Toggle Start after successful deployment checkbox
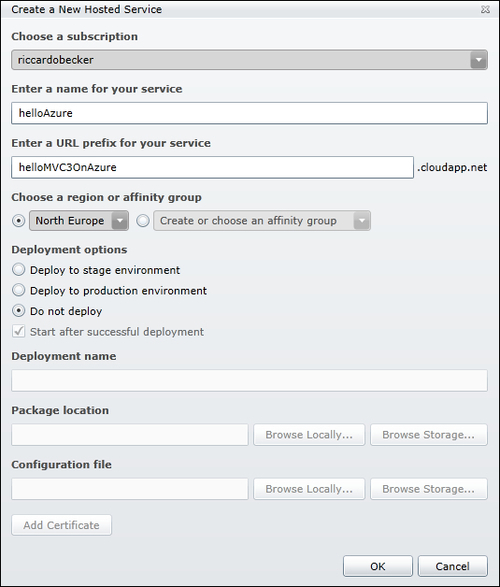Screen dimensions: 500x587 coord(18,331)
